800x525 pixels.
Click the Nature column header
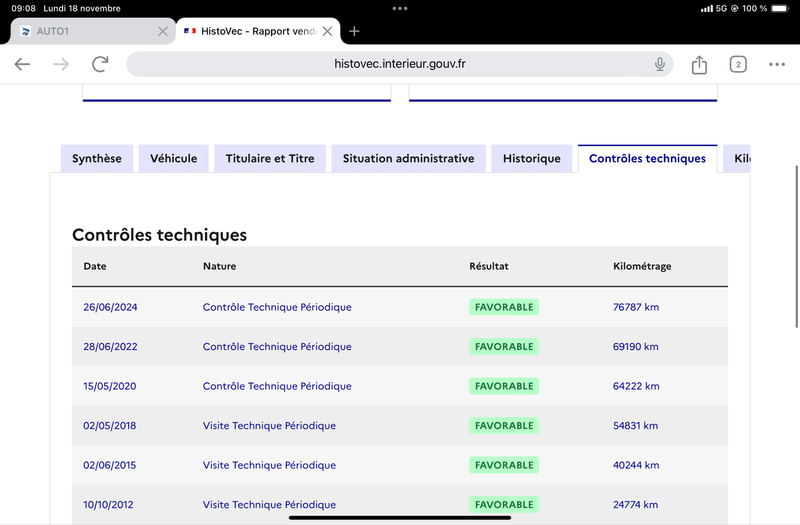coord(219,266)
